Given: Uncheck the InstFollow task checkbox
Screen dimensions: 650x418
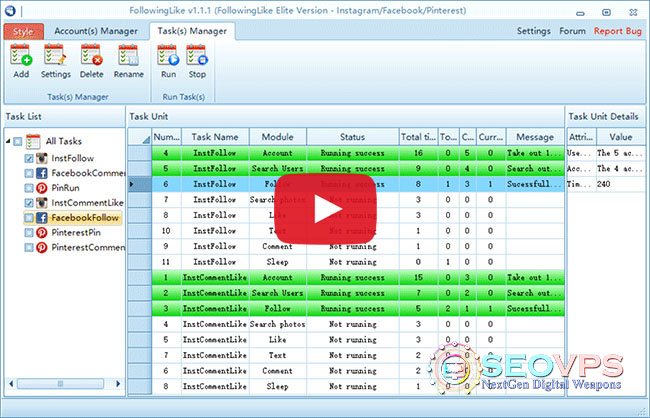Looking at the screenshot, I should click(x=29, y=158).
